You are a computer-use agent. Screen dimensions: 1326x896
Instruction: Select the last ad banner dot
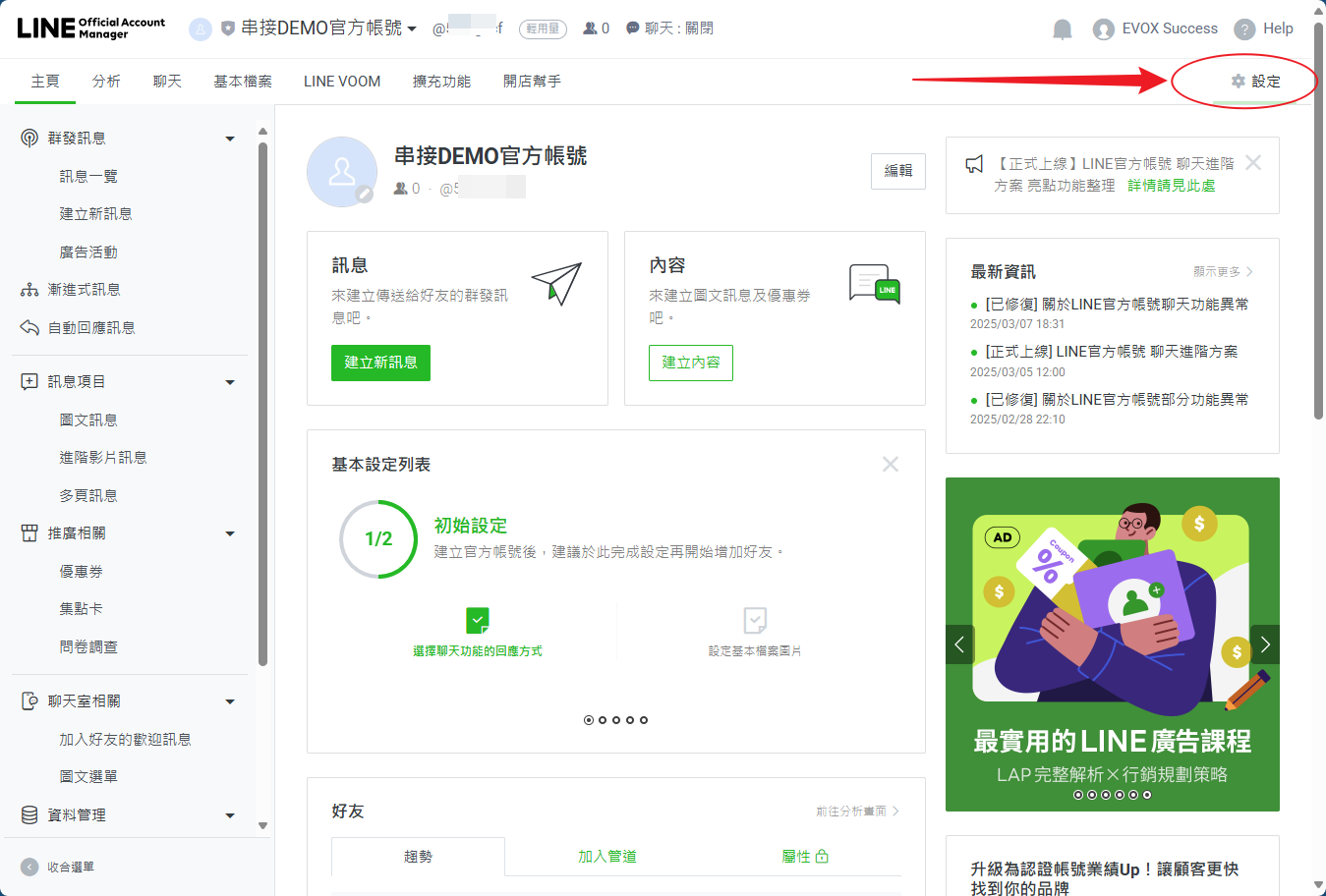click(x=1147, y=795)
